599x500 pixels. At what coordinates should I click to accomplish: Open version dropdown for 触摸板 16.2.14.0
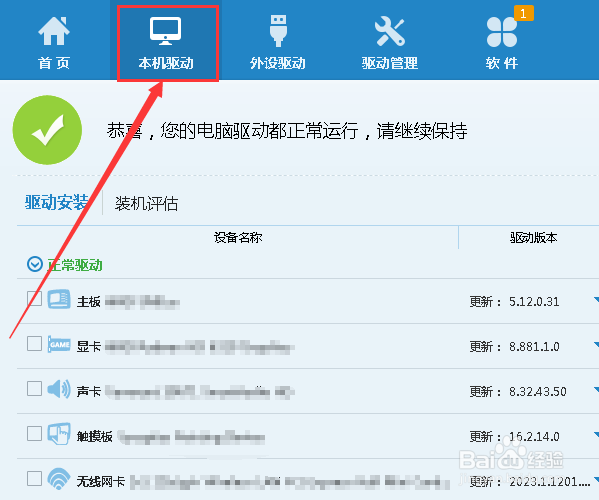point(596,434)
